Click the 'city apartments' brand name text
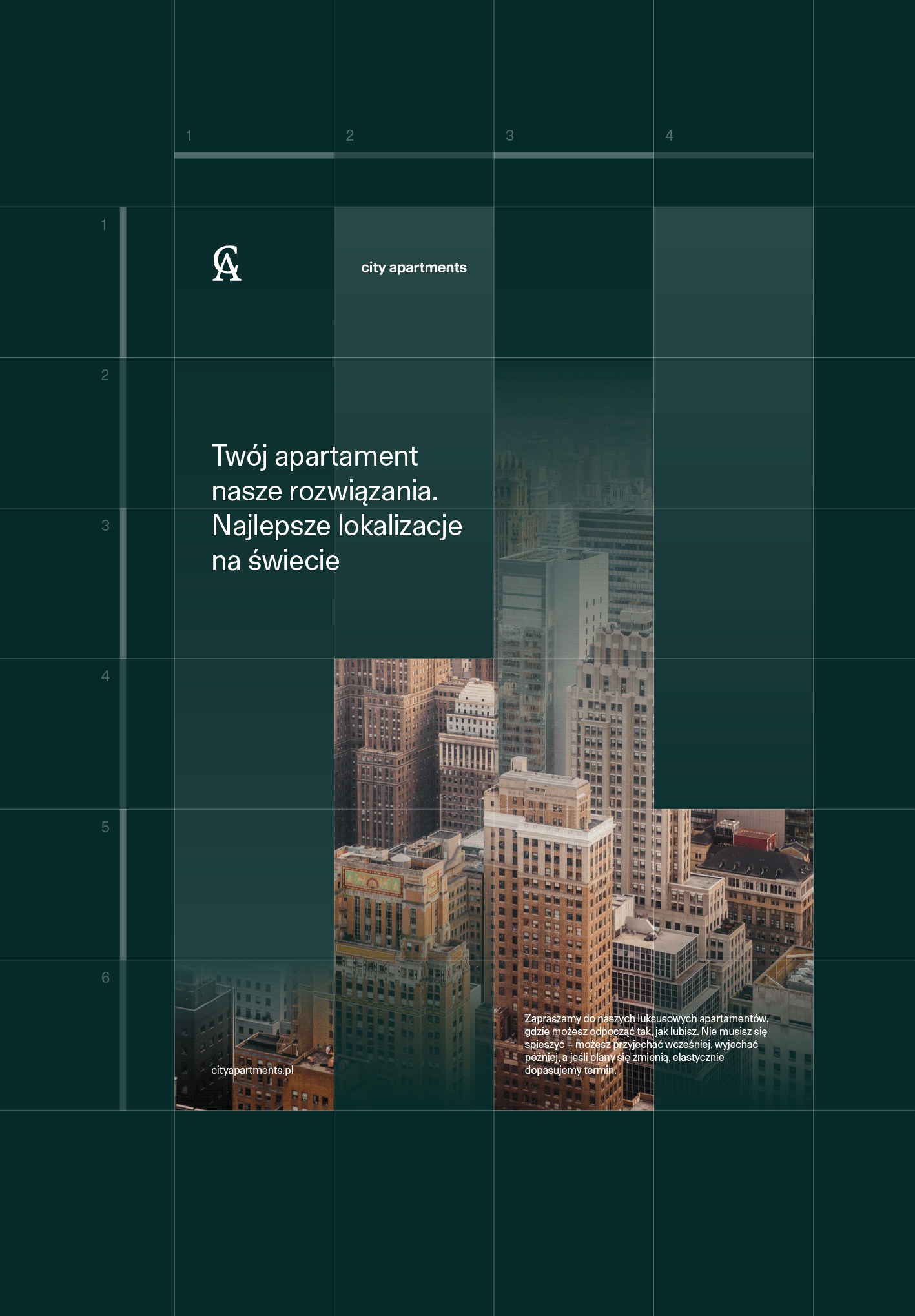The width and height of the screenshot is (915, 1316). point(413,268)
